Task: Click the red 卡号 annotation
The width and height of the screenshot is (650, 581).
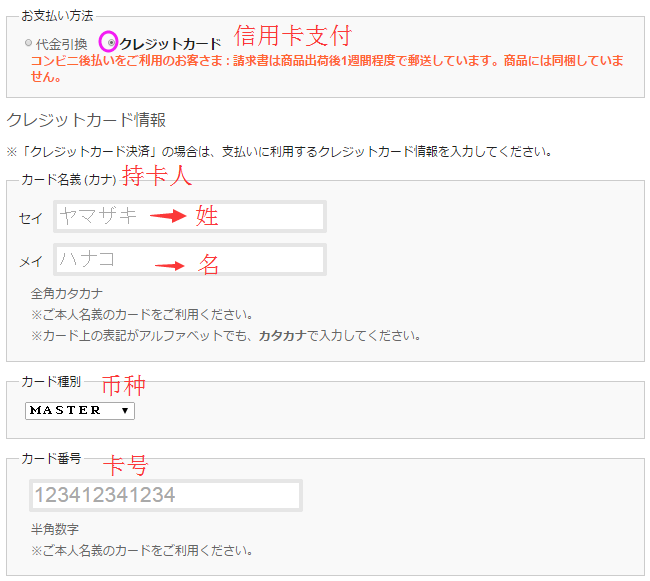Action: pos(126,464)
